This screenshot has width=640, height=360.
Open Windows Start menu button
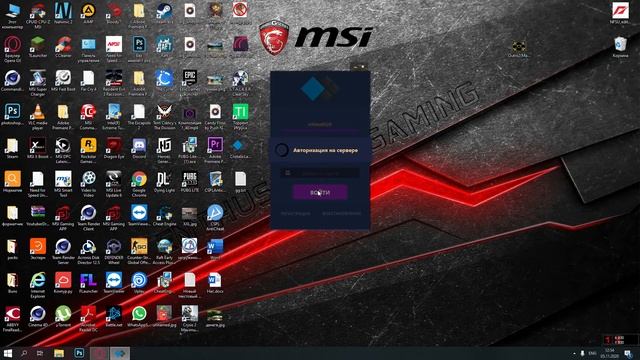[x=8, y=353]
